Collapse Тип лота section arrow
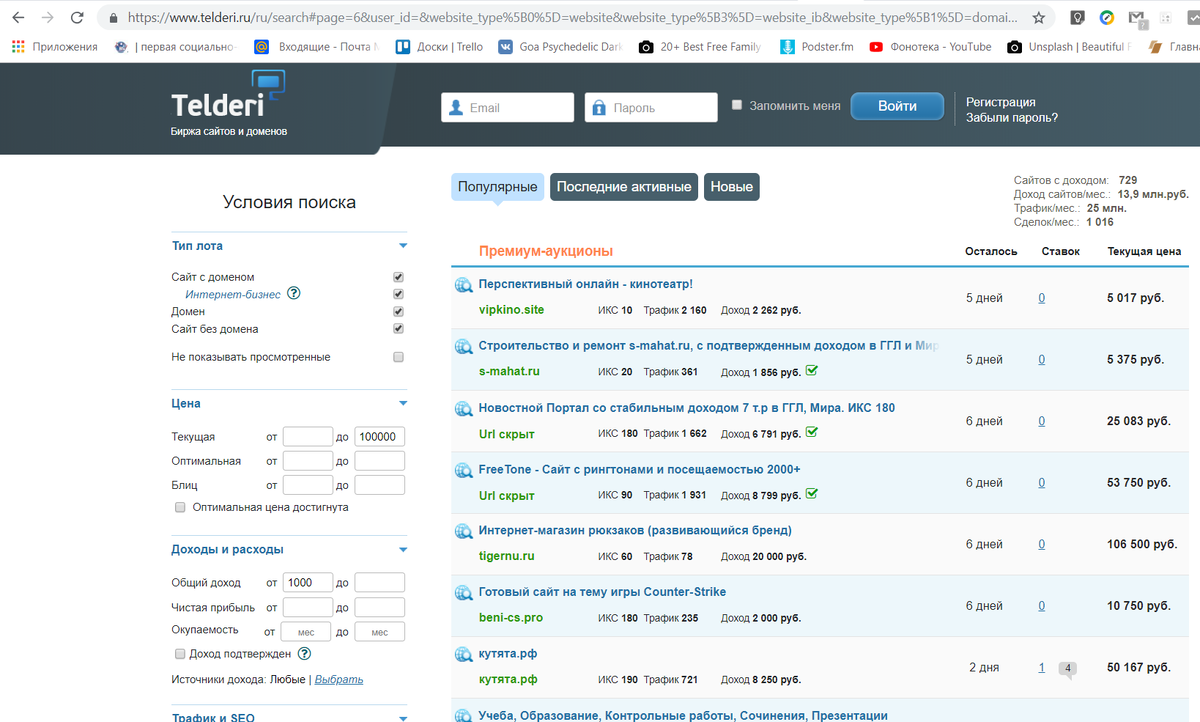The image size is (1200, 722). tap(403, 246)
